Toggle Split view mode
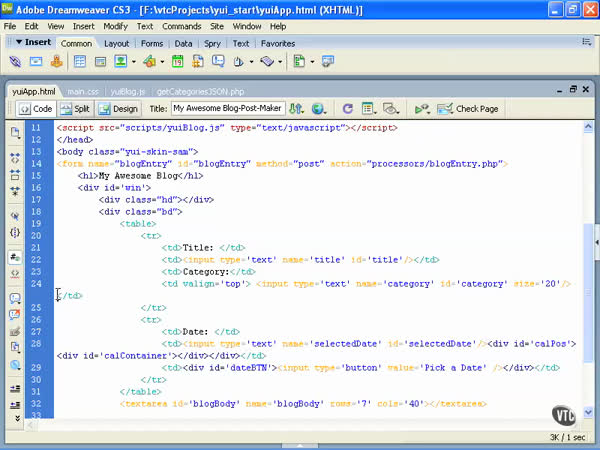The image size is (600, 450). (x=76, y=109)
